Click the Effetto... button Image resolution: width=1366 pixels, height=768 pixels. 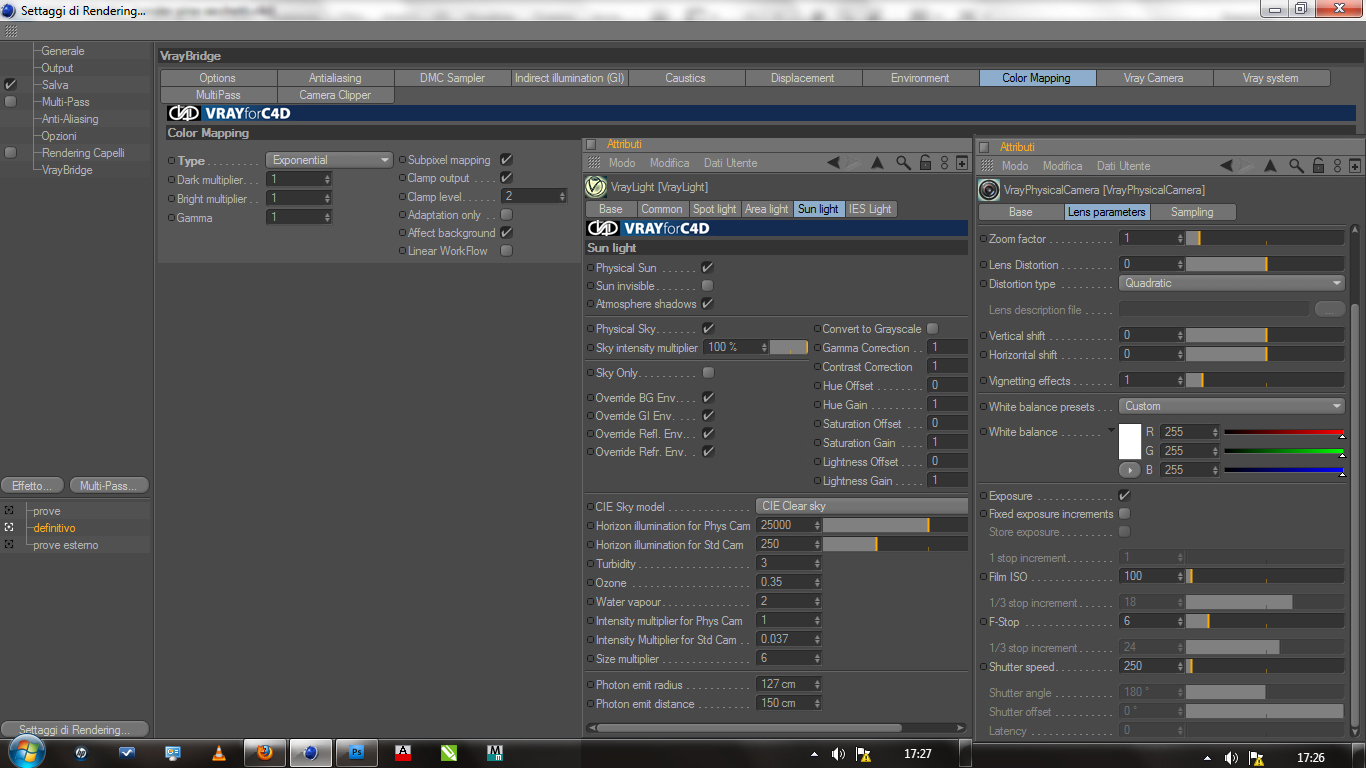33,486
